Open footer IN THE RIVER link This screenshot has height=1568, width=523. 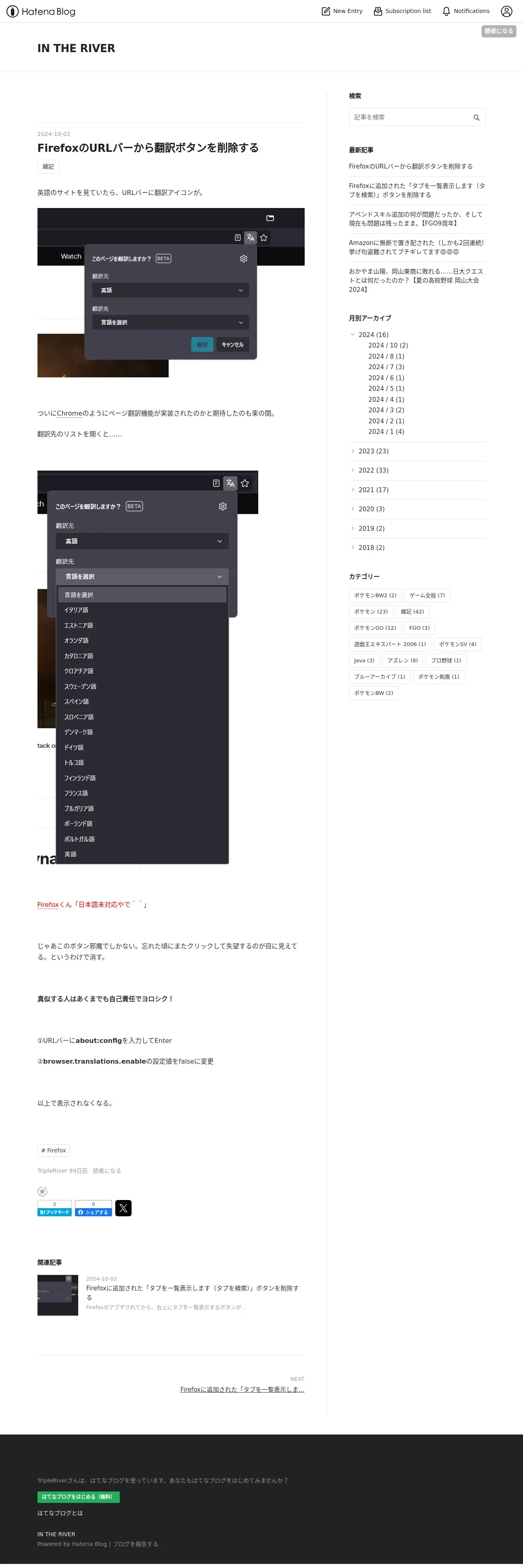(56, 1535)
